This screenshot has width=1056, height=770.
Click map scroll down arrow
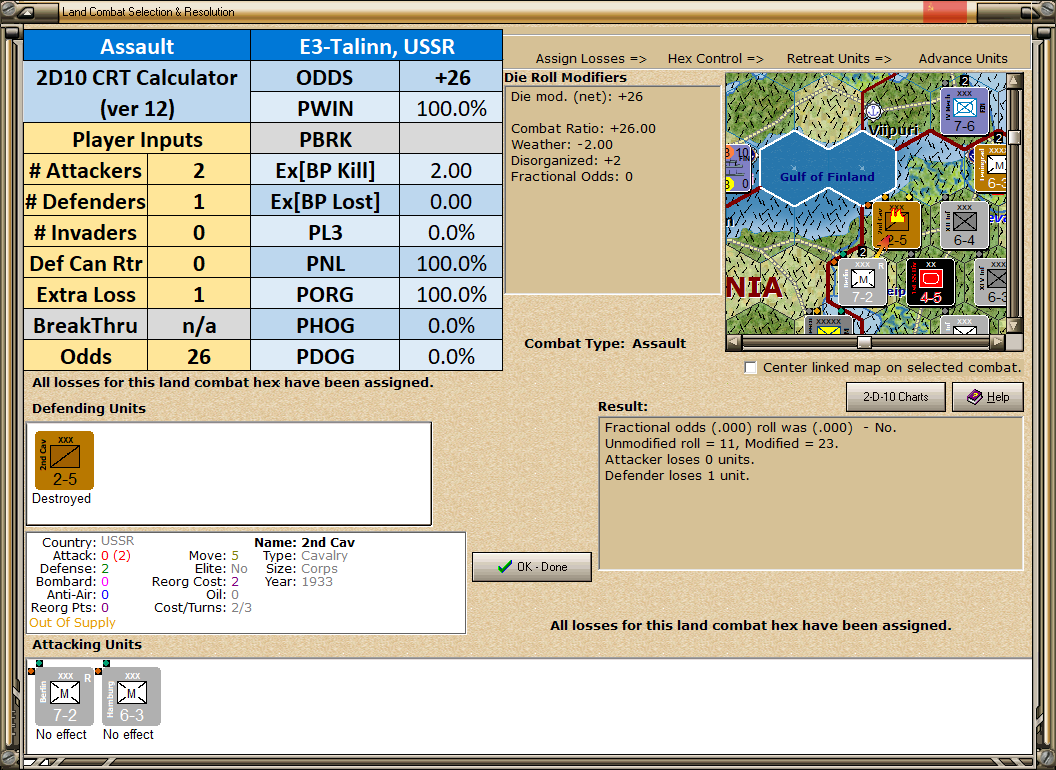click(x=1014, y=325)
